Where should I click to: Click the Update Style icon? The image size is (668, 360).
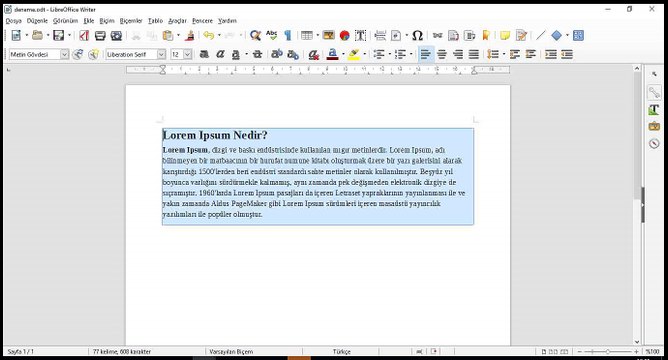coord(78,54)
